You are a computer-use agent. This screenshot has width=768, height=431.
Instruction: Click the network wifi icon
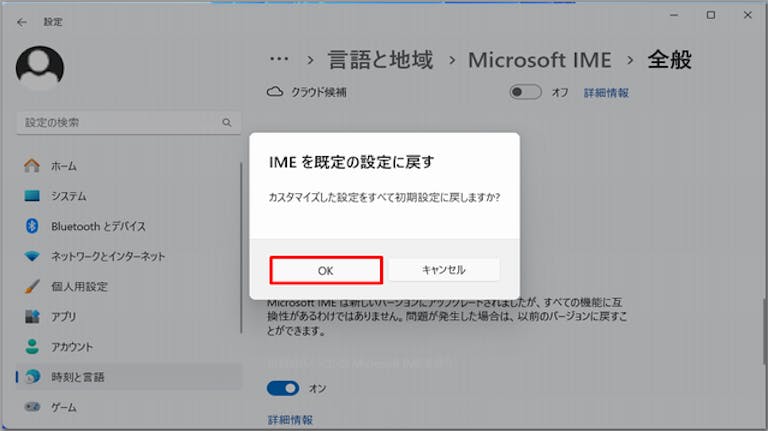(x=32, y=256)
